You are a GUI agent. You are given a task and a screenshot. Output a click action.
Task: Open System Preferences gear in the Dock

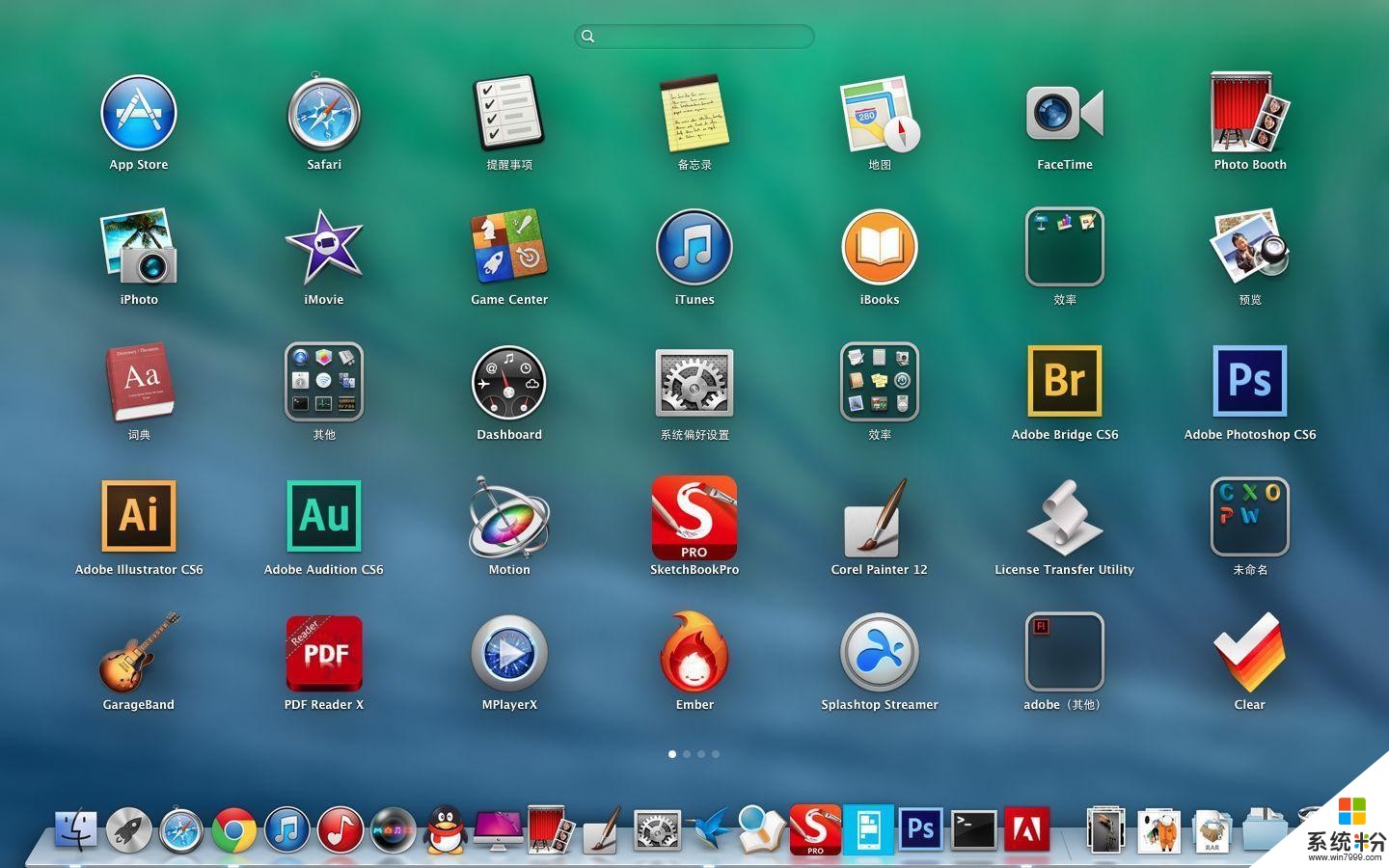[x=658, y=830]
